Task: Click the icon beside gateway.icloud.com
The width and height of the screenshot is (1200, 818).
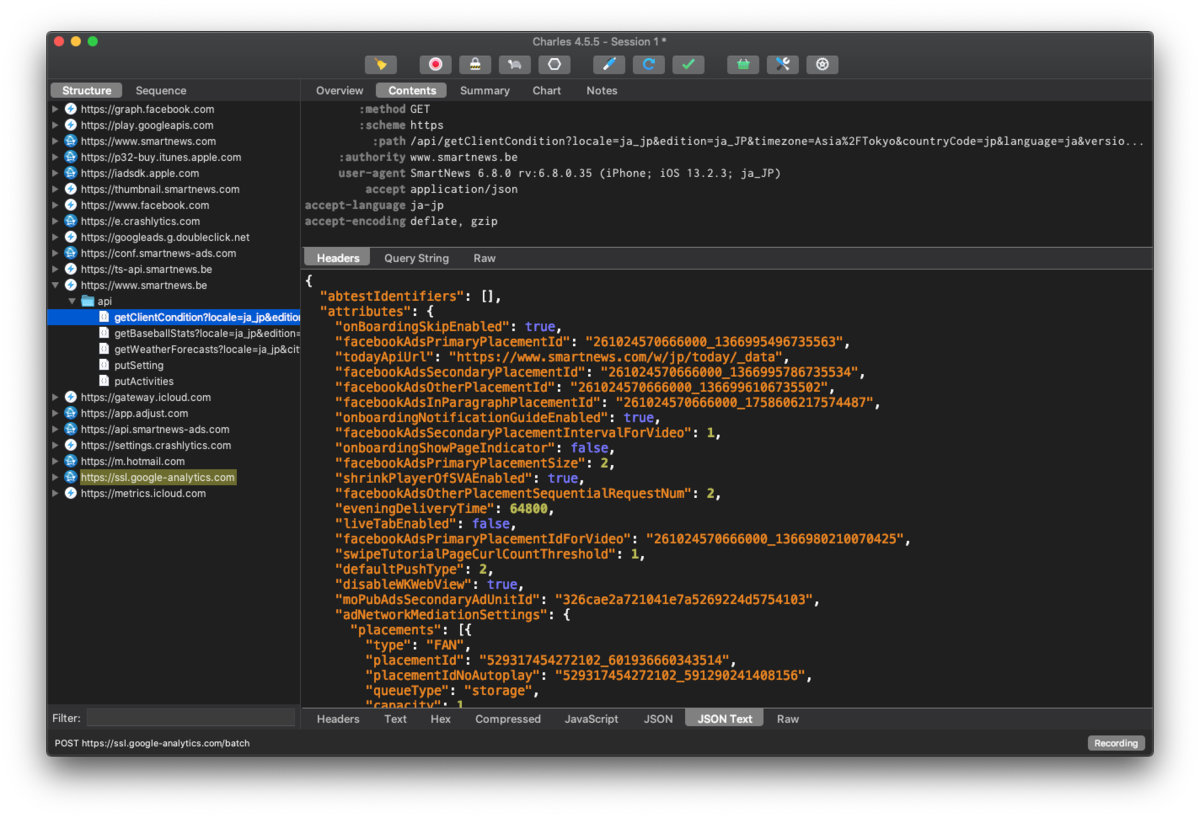Action: pos(71,397)
